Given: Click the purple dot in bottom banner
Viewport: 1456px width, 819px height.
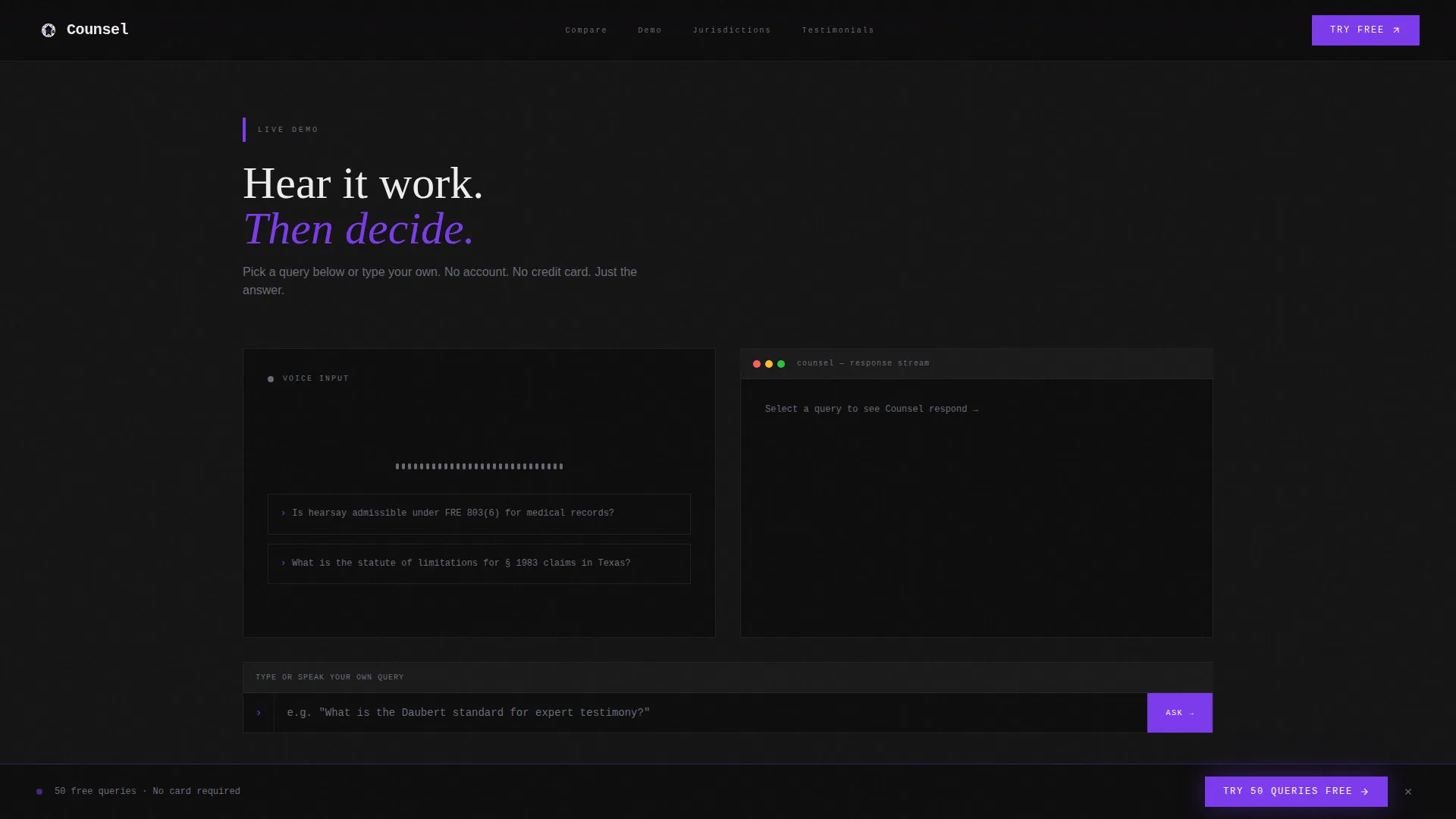Looking at the screenshot, I should [39, 792].
